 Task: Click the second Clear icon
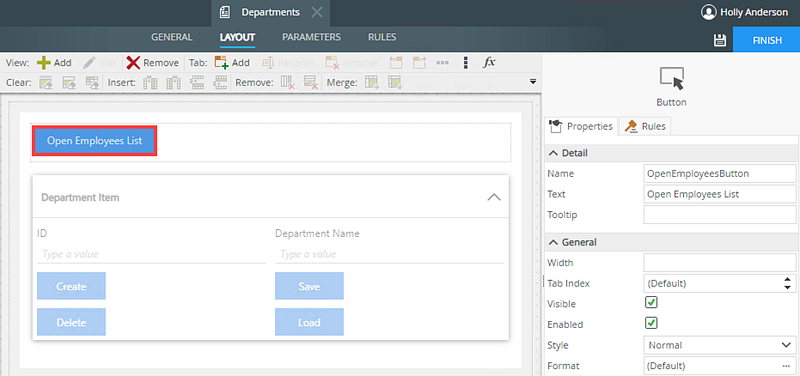69,82
